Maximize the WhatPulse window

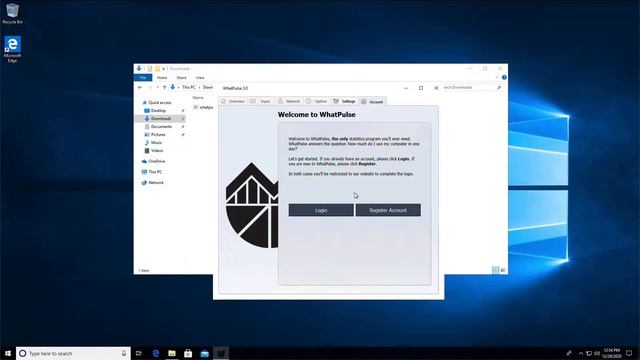421,88
